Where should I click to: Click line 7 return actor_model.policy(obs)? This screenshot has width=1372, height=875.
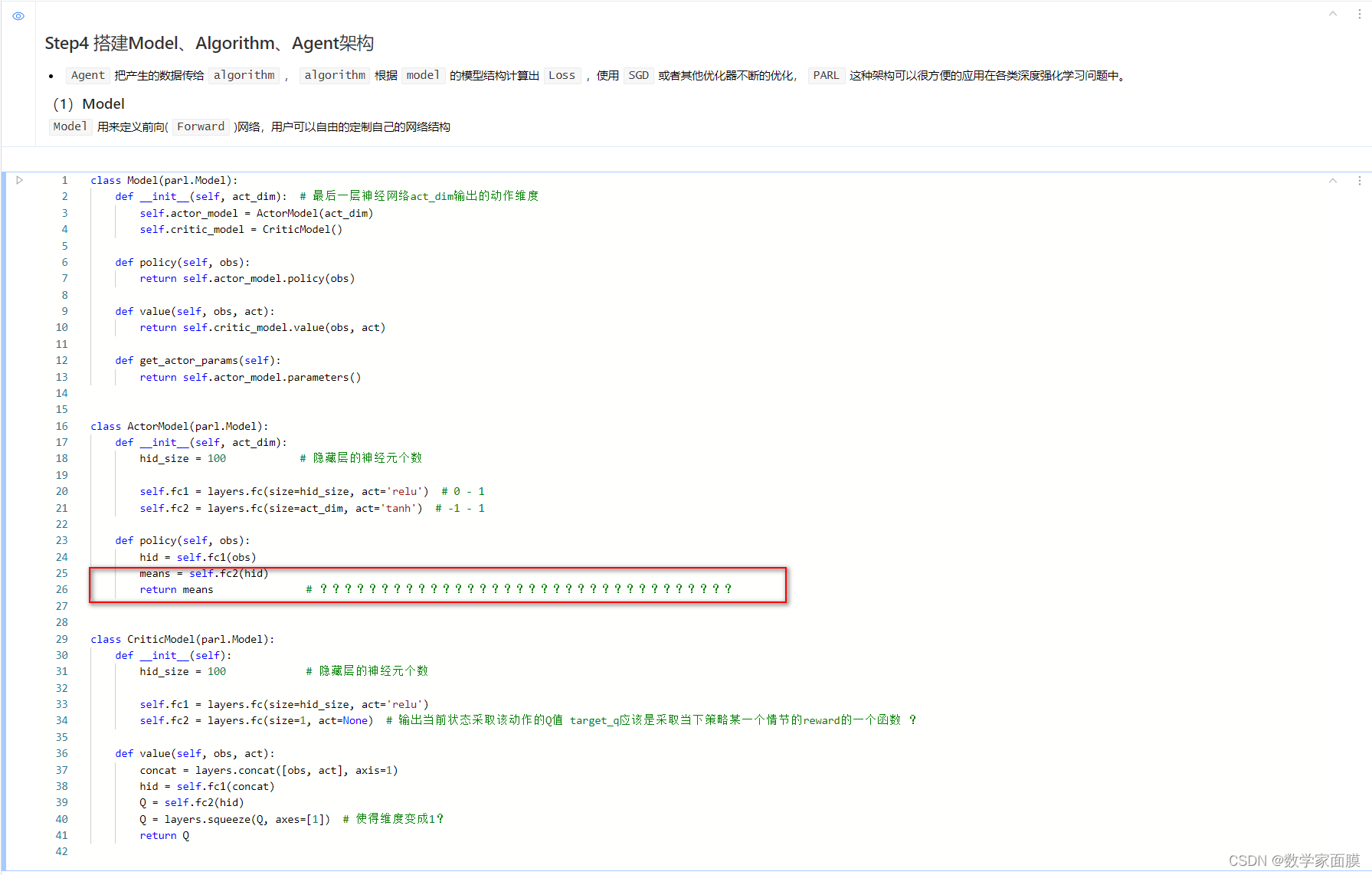(247, 278)
